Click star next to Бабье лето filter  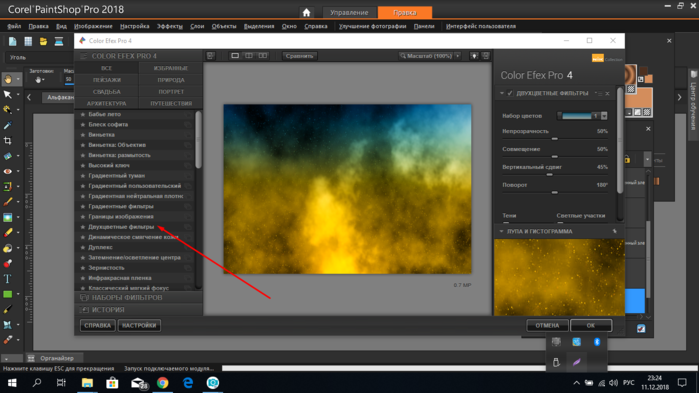[82, 114]
